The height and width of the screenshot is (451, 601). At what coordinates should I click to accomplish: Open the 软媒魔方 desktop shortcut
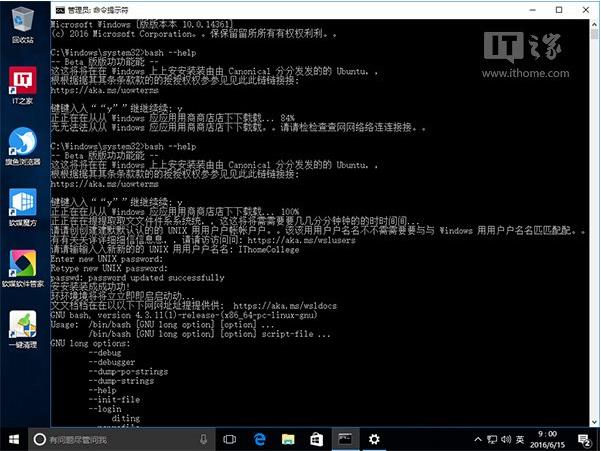click(x=22, y=202)
